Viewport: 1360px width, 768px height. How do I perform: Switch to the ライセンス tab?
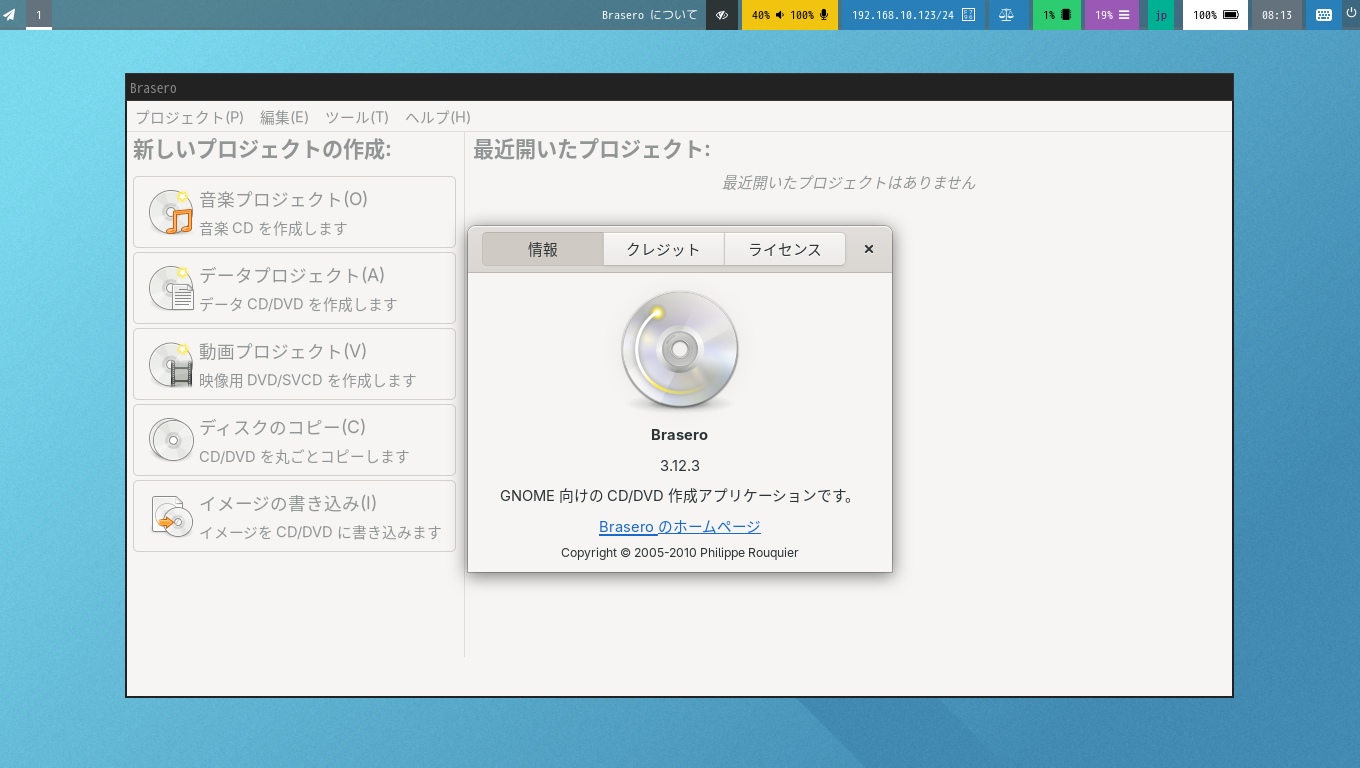(785, 249)
